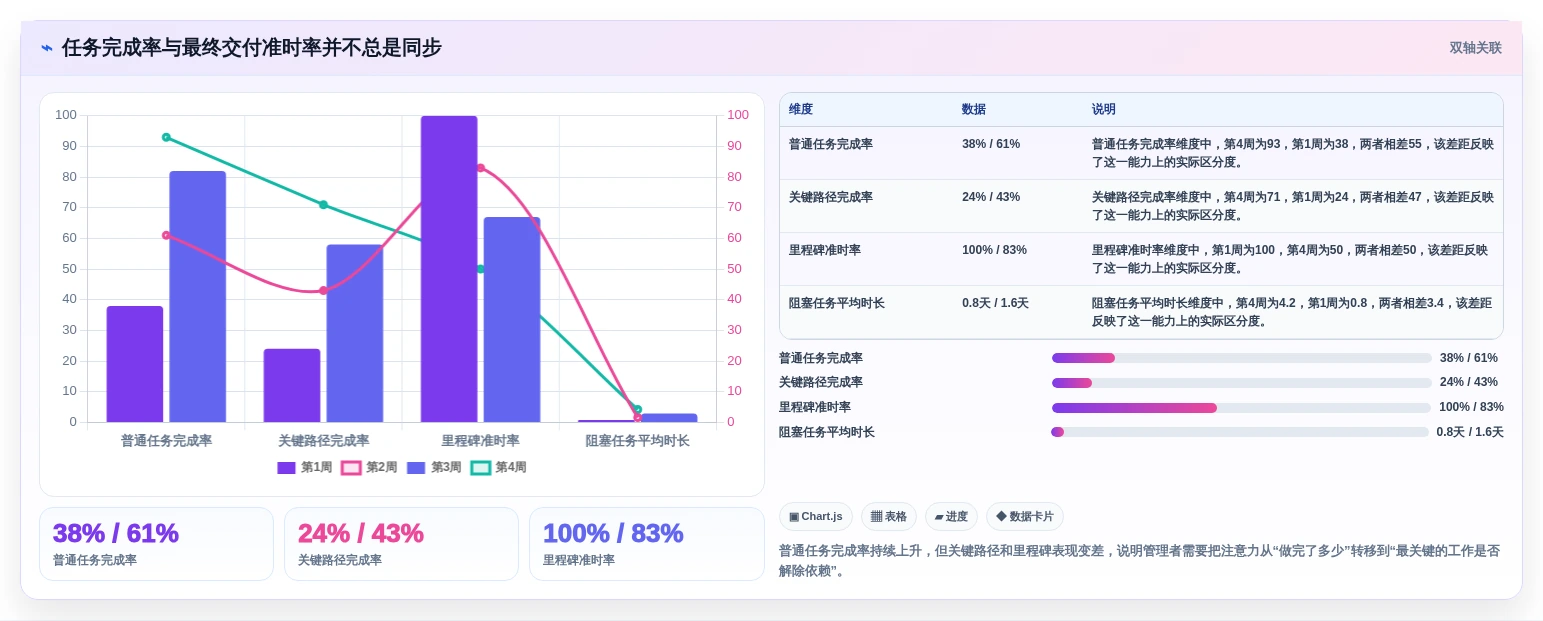
Task: Click the 数据 column header
Action: [974, 109]
